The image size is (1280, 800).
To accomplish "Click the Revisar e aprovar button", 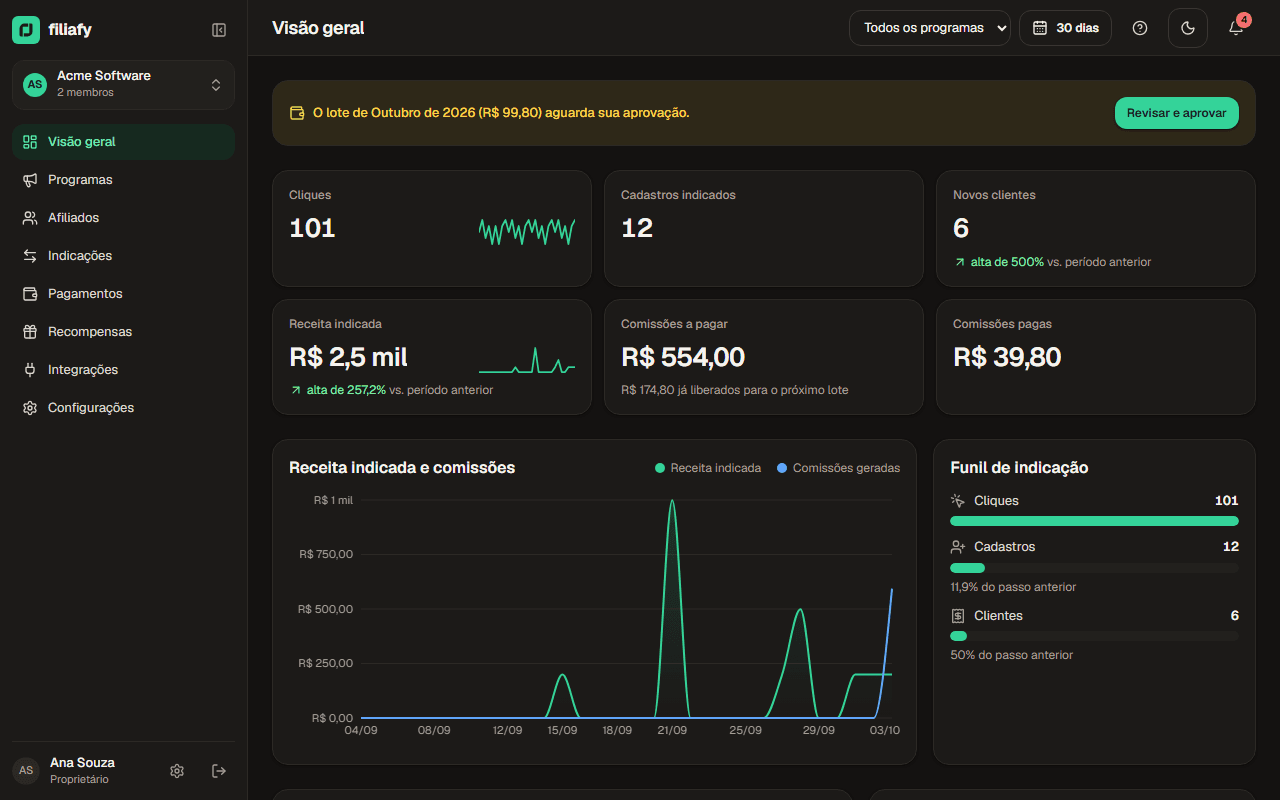I will tap(1177, 113).
